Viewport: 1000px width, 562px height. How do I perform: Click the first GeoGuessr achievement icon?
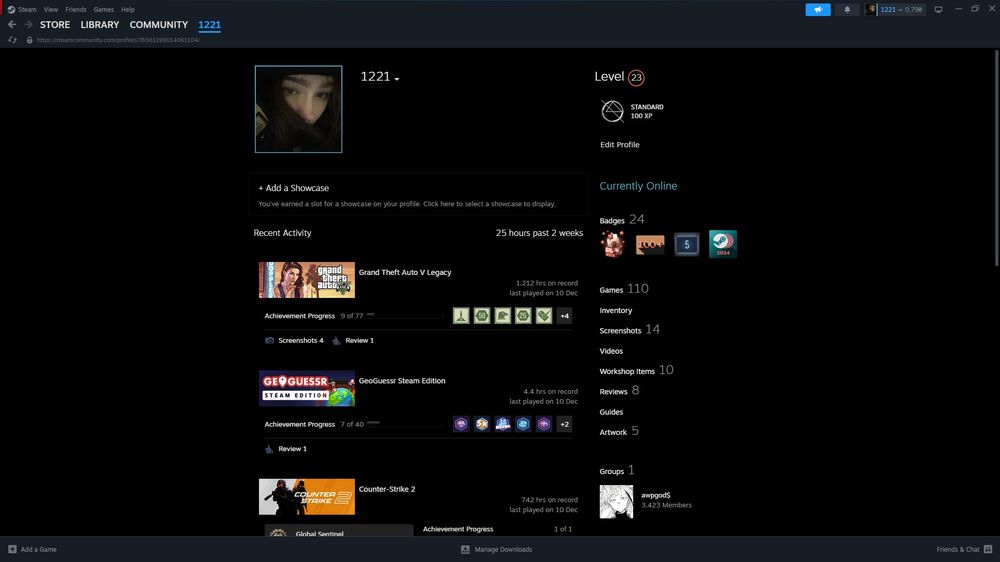coord(461,424)
